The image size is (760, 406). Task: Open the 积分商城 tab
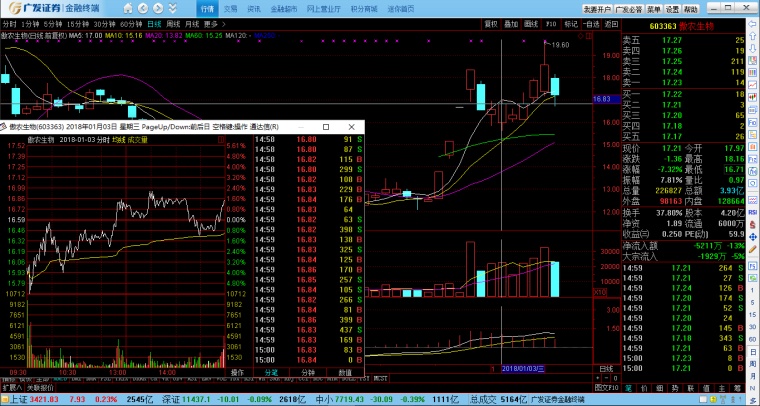[x=364, y=9]
